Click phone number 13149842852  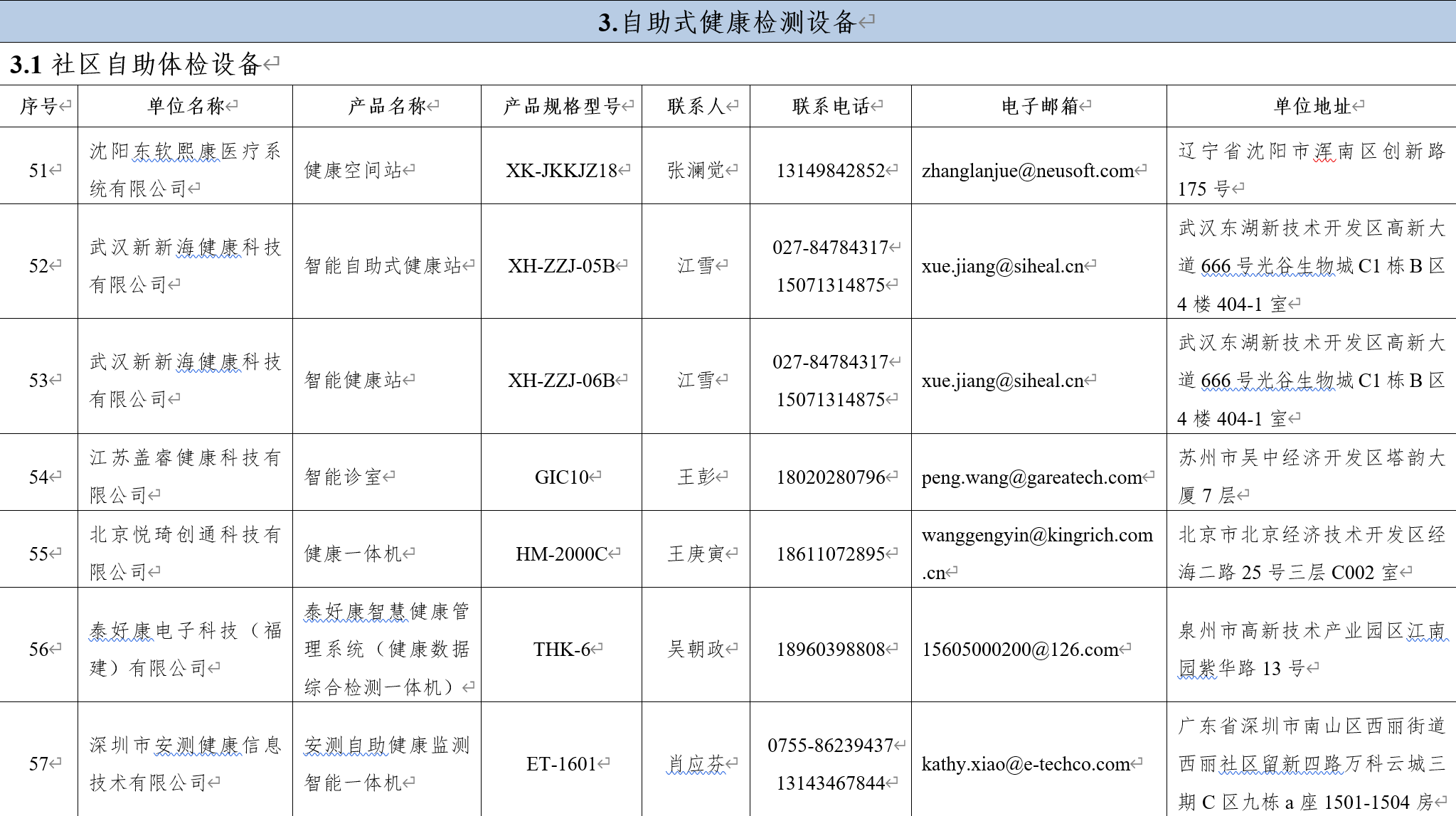[831, 171]
